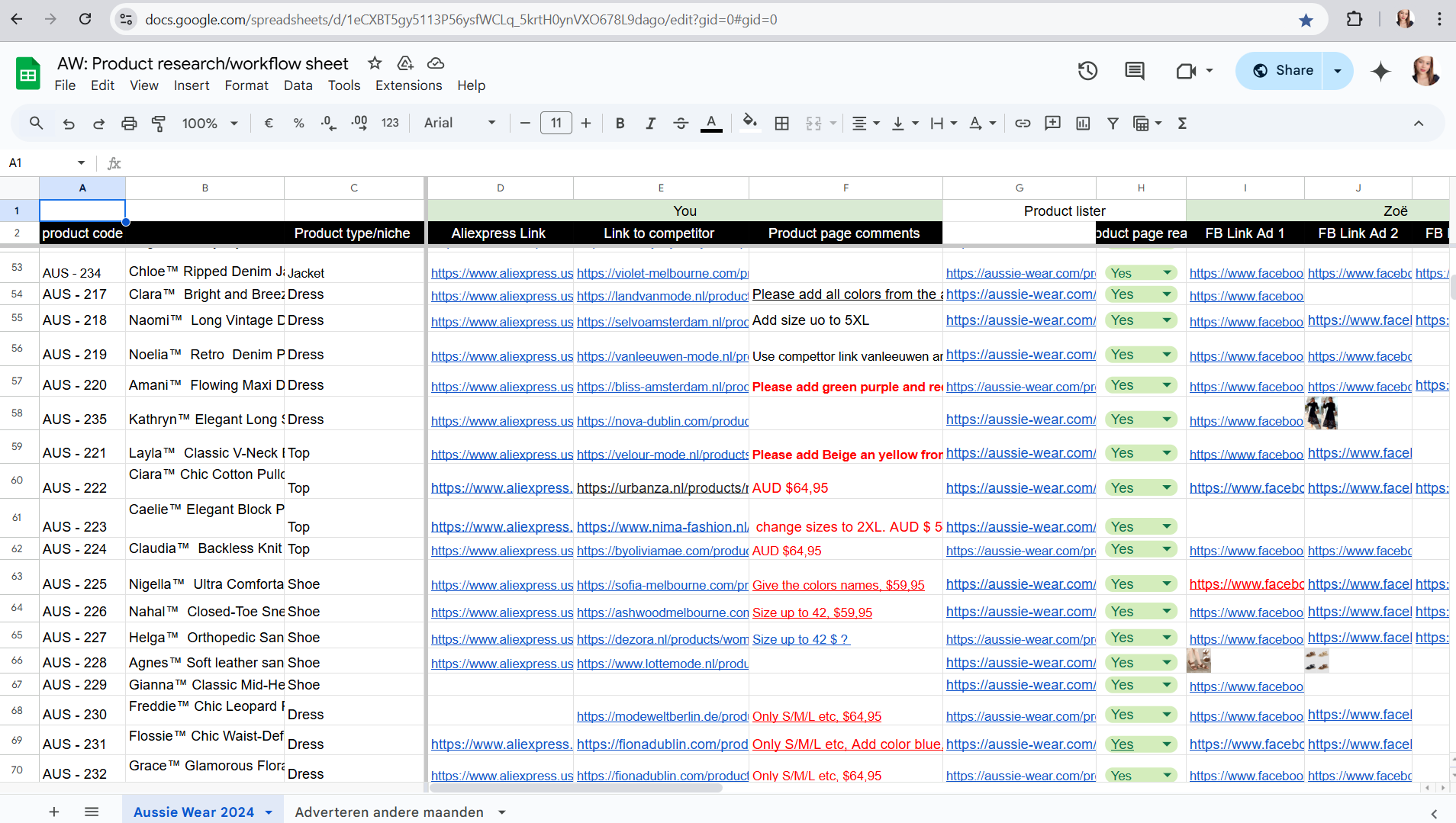Apply strikethrough formatting
Screen dimensions: 1456x823
[x=681, y=123]
